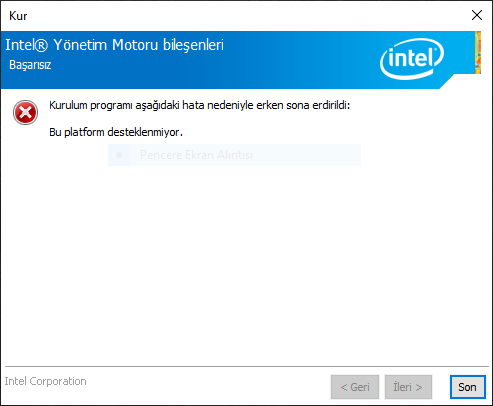Click the Intel logo in header
This screenshot has height=406, width=493.
pos(412,59)
